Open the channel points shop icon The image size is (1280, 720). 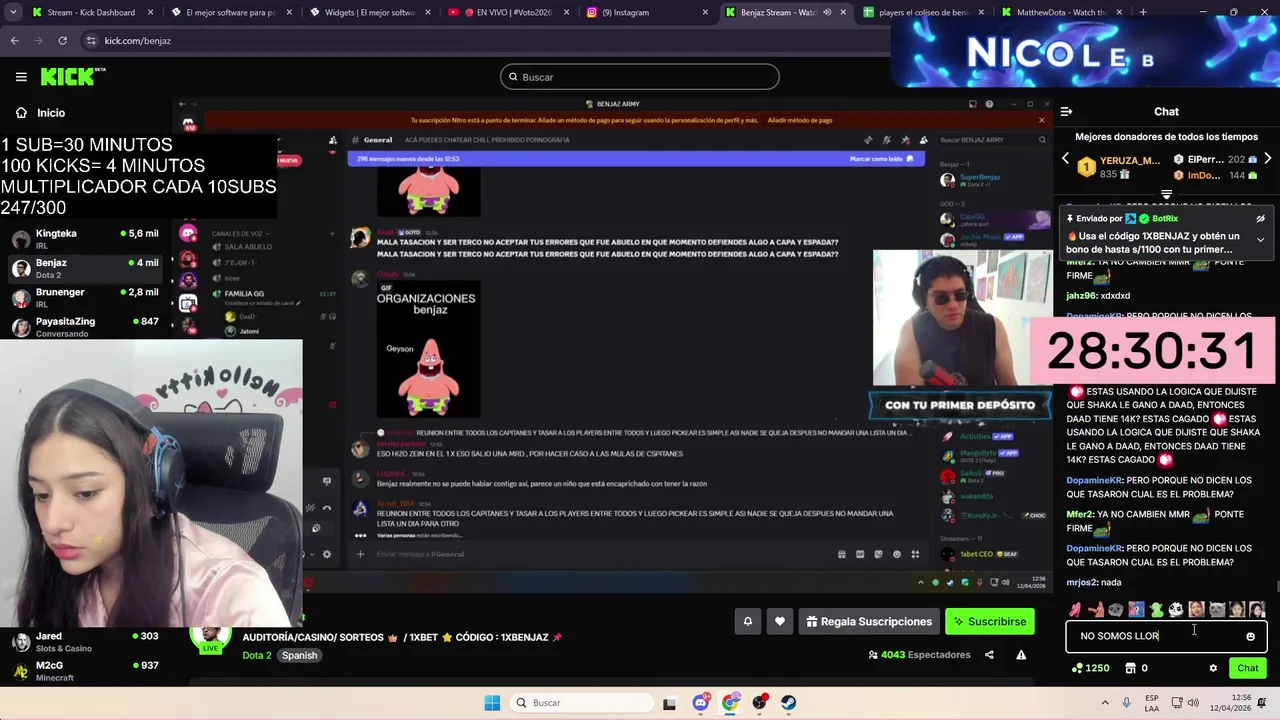click(x=1131, y=668)
